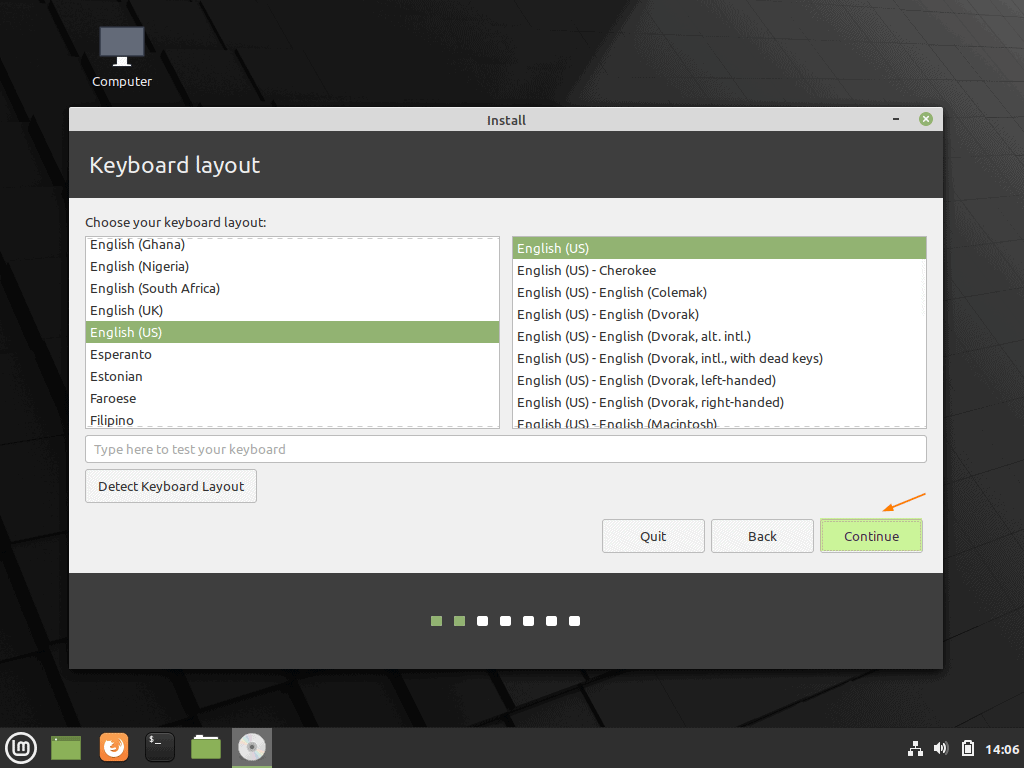Viewport: 1024px width, 768px height.
Task: Click the volume icon in the system tray
Action: click(940, 748)
